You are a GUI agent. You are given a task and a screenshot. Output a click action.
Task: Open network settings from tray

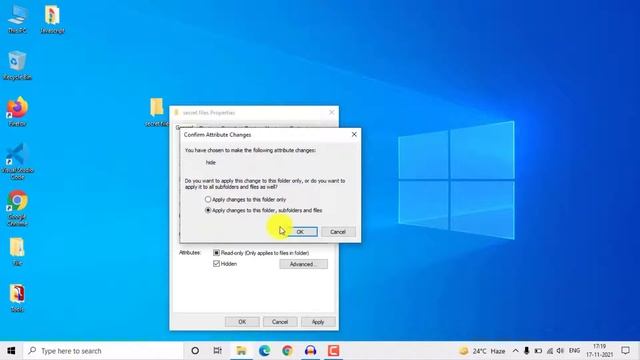pyautogui.click(x=550, y=351)
